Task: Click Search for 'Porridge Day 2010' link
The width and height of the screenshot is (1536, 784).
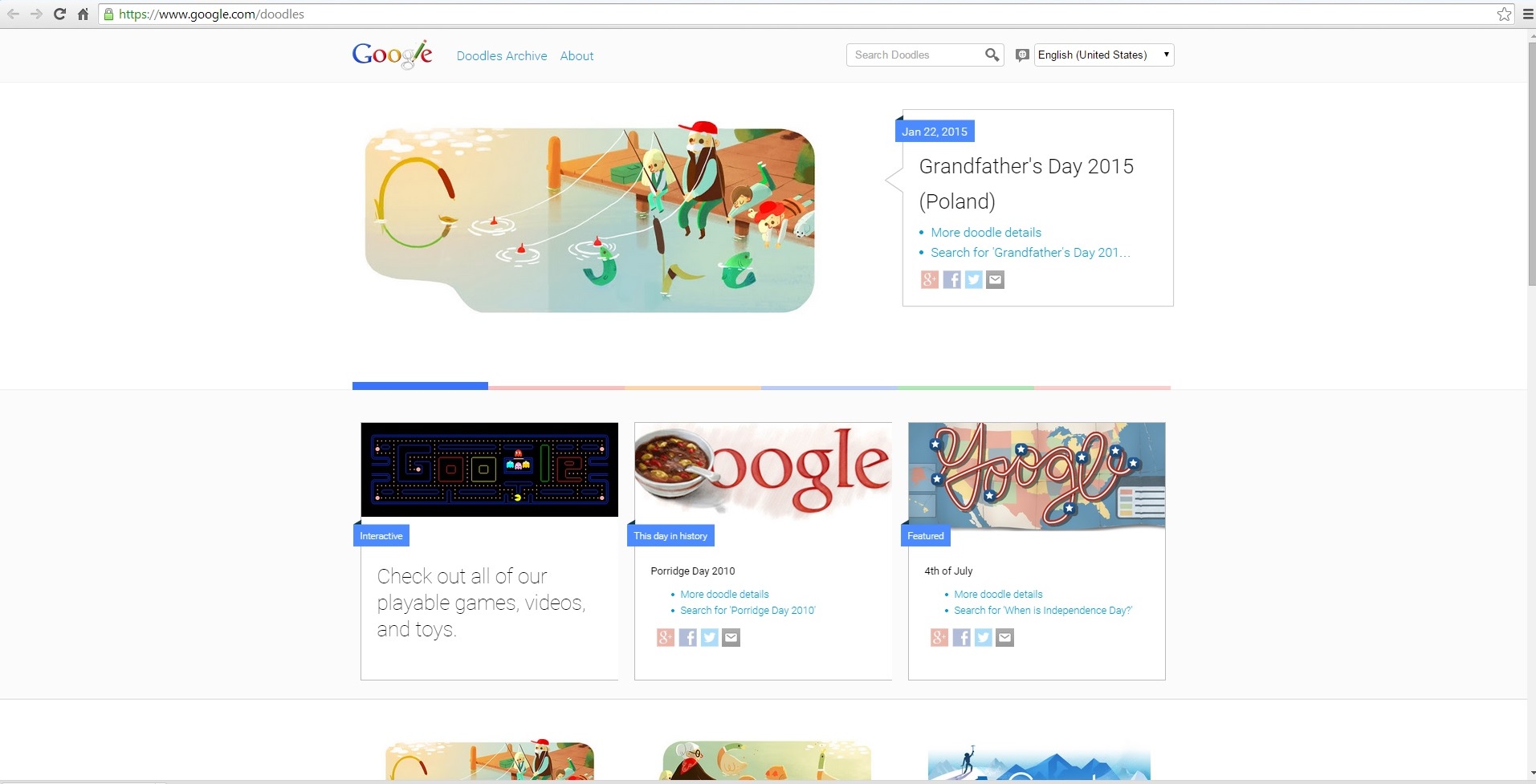Action: [x=748, y=610]
